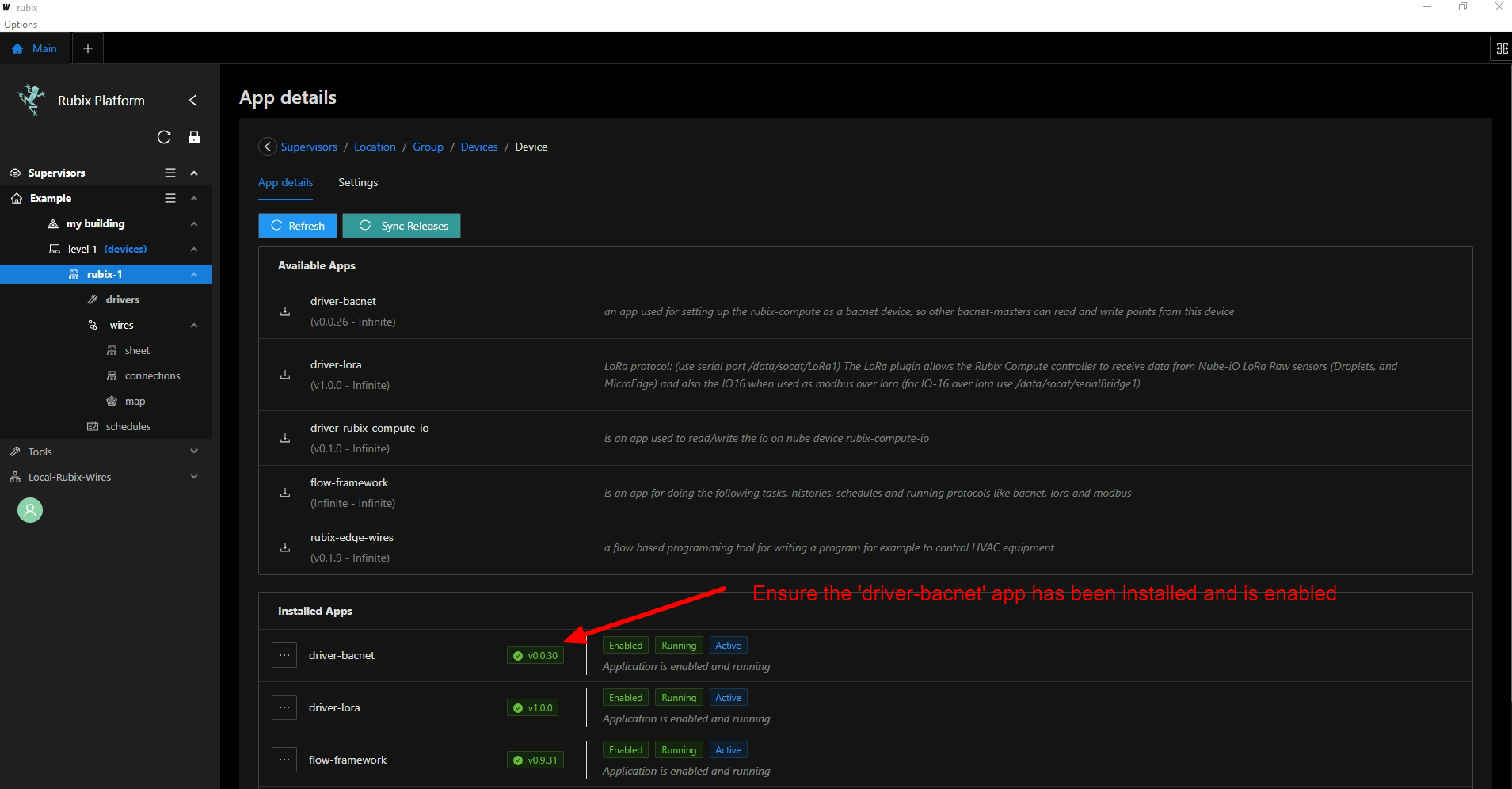Open the Devices breadcrumb link
The image size is (1512, 789).
[x=479, y=147]
